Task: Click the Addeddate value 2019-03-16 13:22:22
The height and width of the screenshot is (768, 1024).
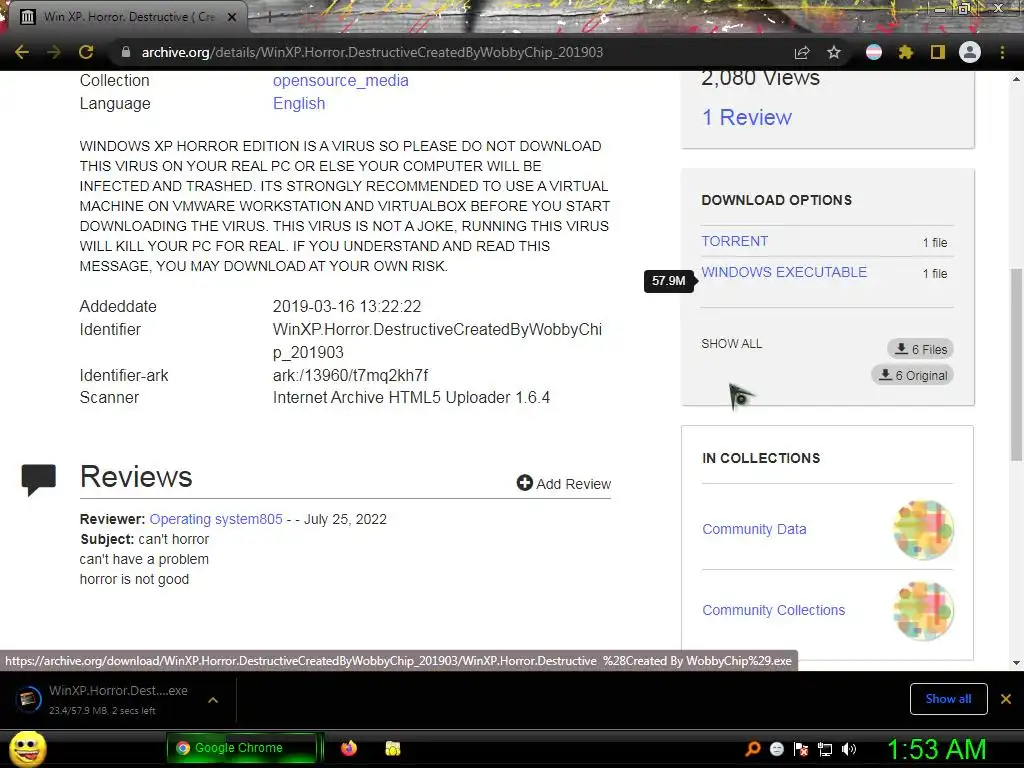Action: point(347,306)
